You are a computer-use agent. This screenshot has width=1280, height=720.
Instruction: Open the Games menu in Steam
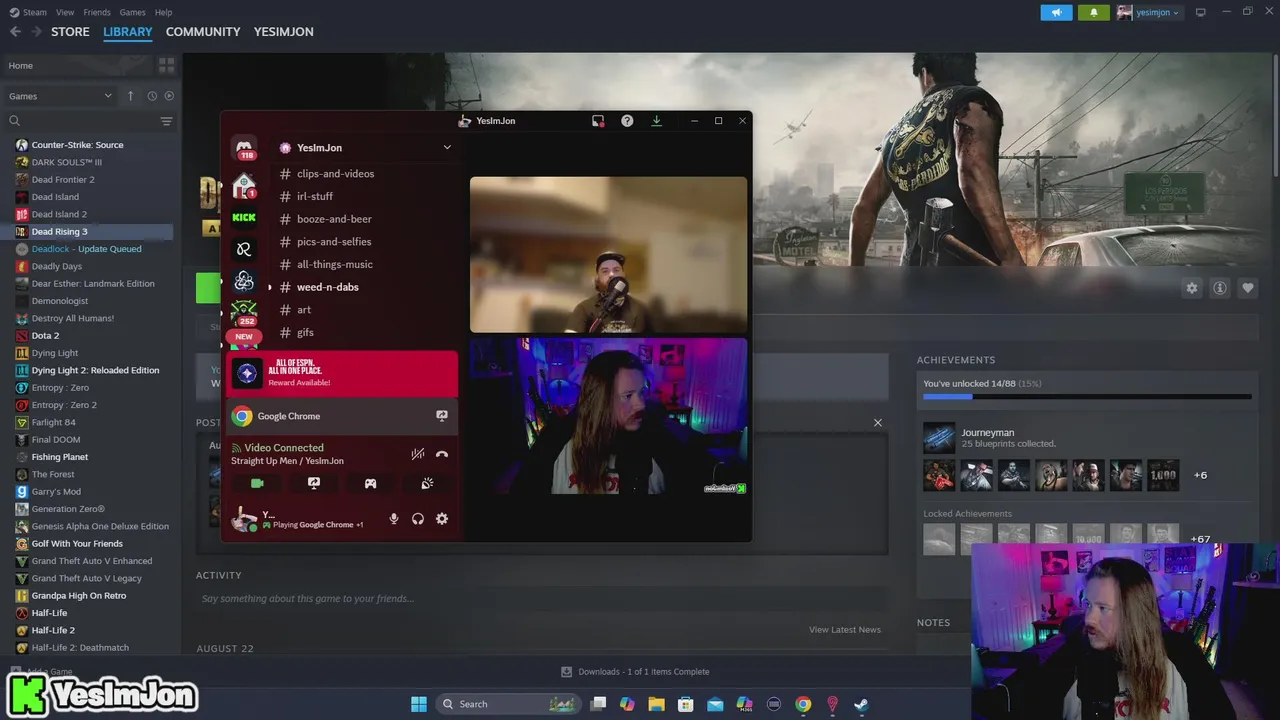point(132,12)
